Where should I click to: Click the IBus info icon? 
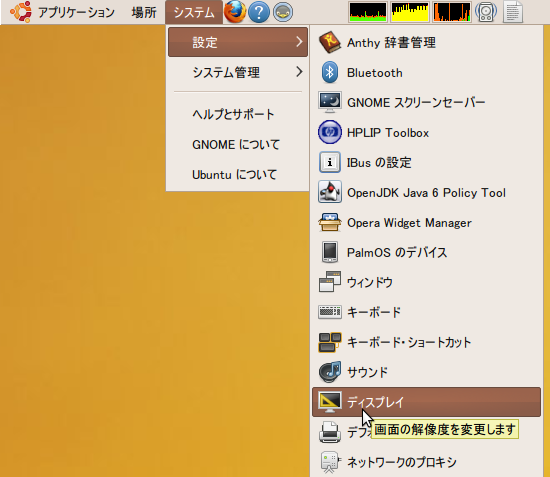click(x=330, y=162)
